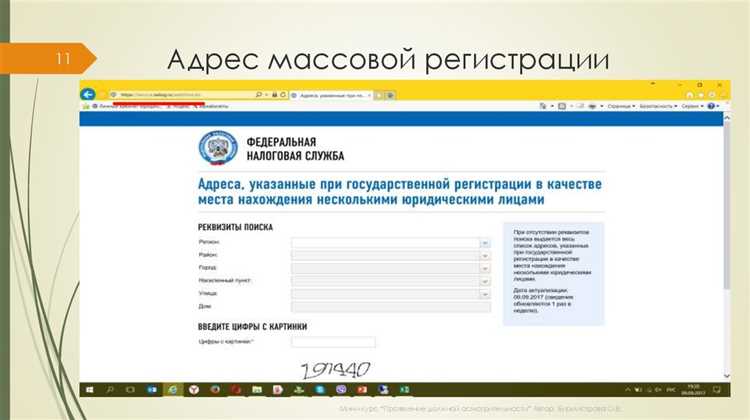Open the Windows Start button in taskbar
Screen dimensions: 750x420
click(x=89, y=390)
